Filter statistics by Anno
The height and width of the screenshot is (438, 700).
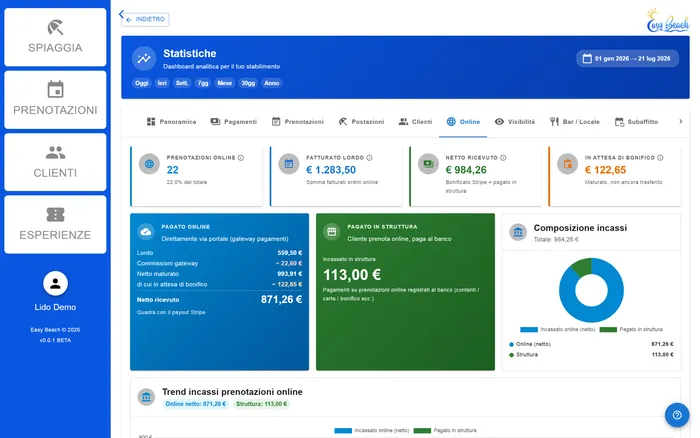click(x=271, y=83)
